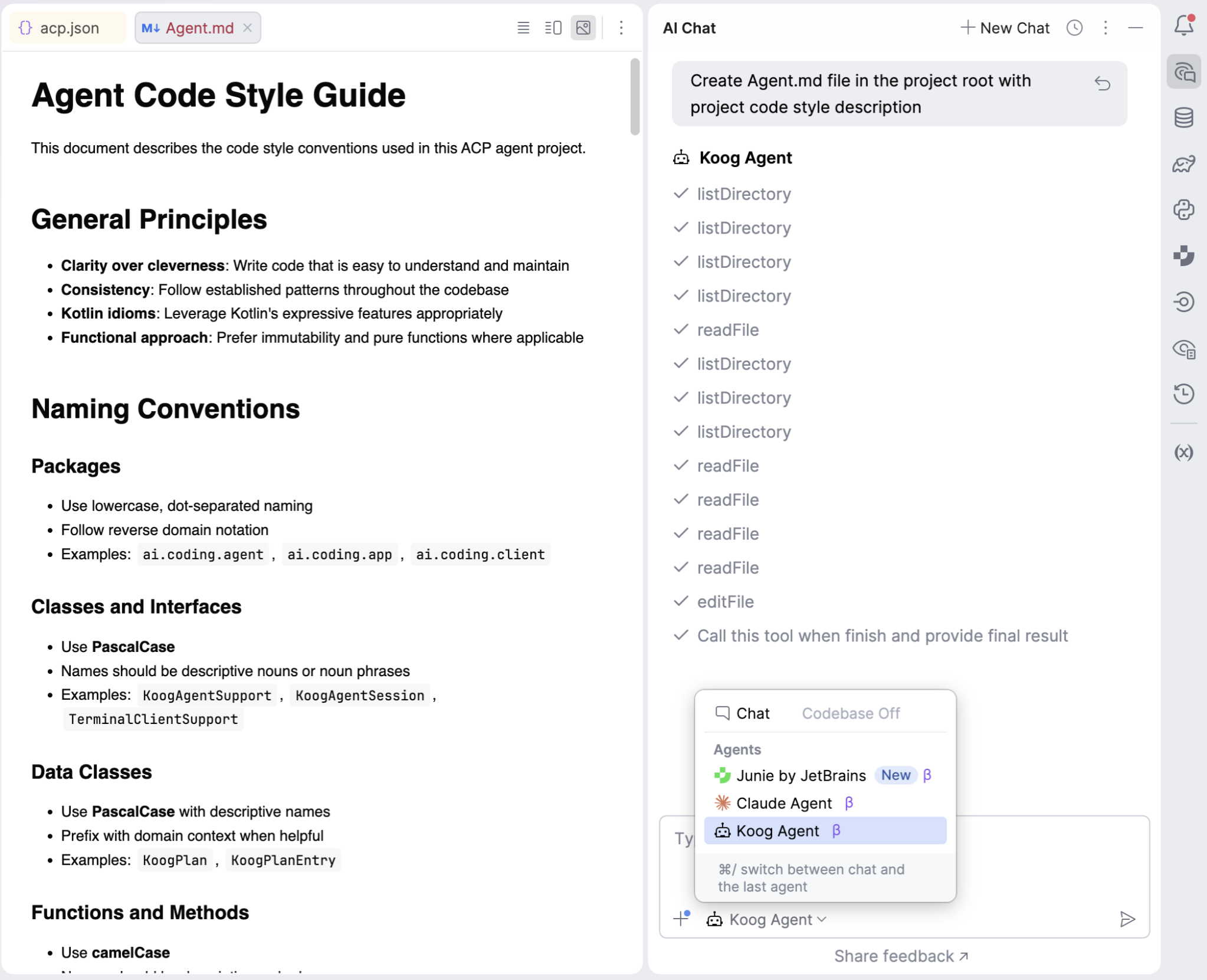Click the undo arrow on the prompt message
Image resolution: width=1207 pixels, height=980 pixels.
pyautogui.click(x=1102, y=83)
